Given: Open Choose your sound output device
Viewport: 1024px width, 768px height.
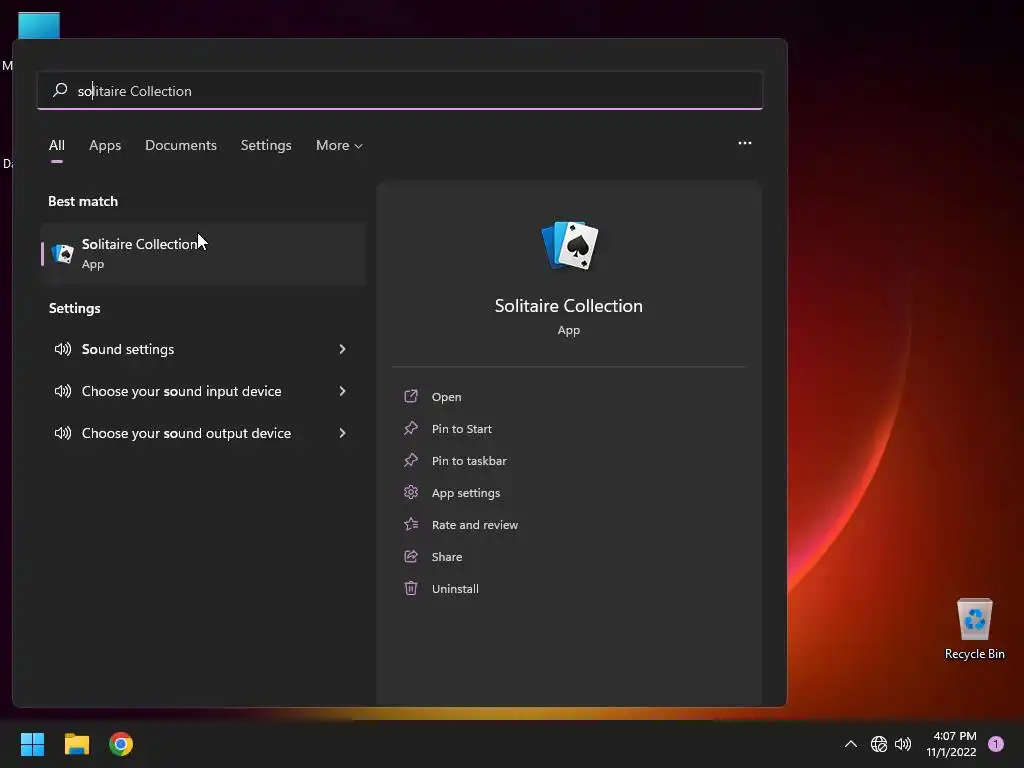Looking at the screenshot, I should coord(203,433).
